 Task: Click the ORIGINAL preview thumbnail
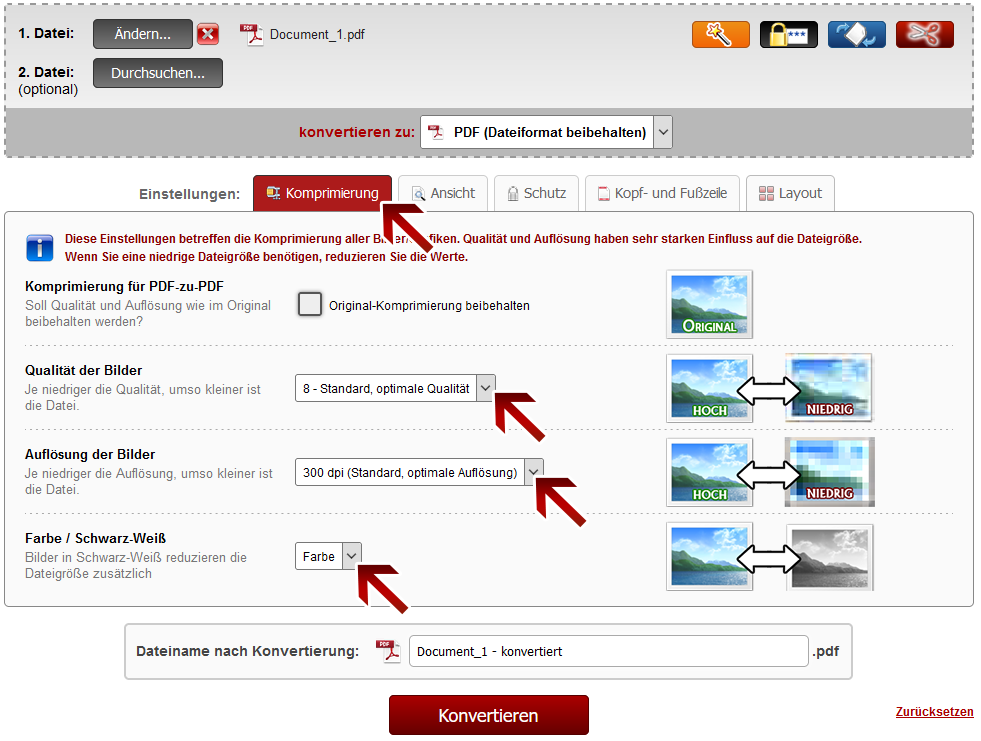(709, 304)
